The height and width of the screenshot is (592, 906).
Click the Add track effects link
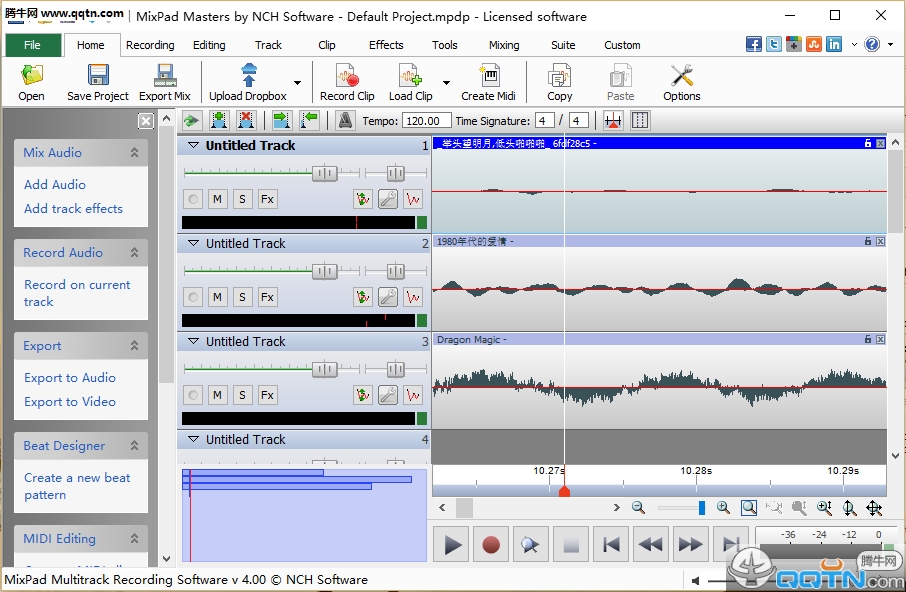point(73,209)
